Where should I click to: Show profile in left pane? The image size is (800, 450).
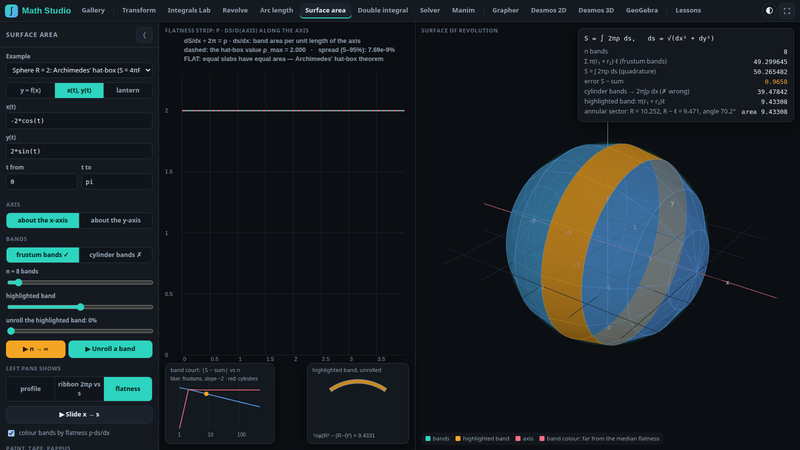coord(31,389)
